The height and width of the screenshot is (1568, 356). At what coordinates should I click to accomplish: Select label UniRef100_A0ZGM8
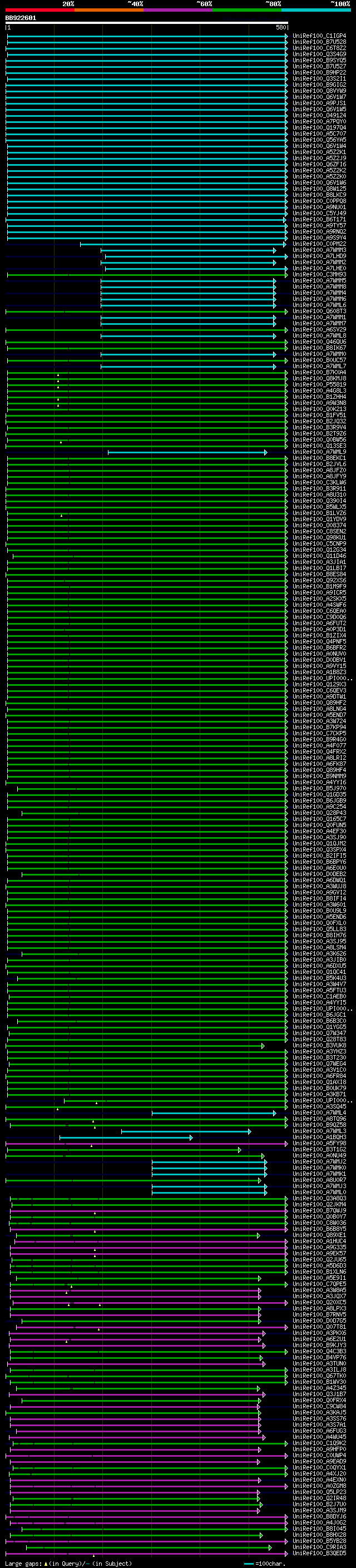(319, 1487)
